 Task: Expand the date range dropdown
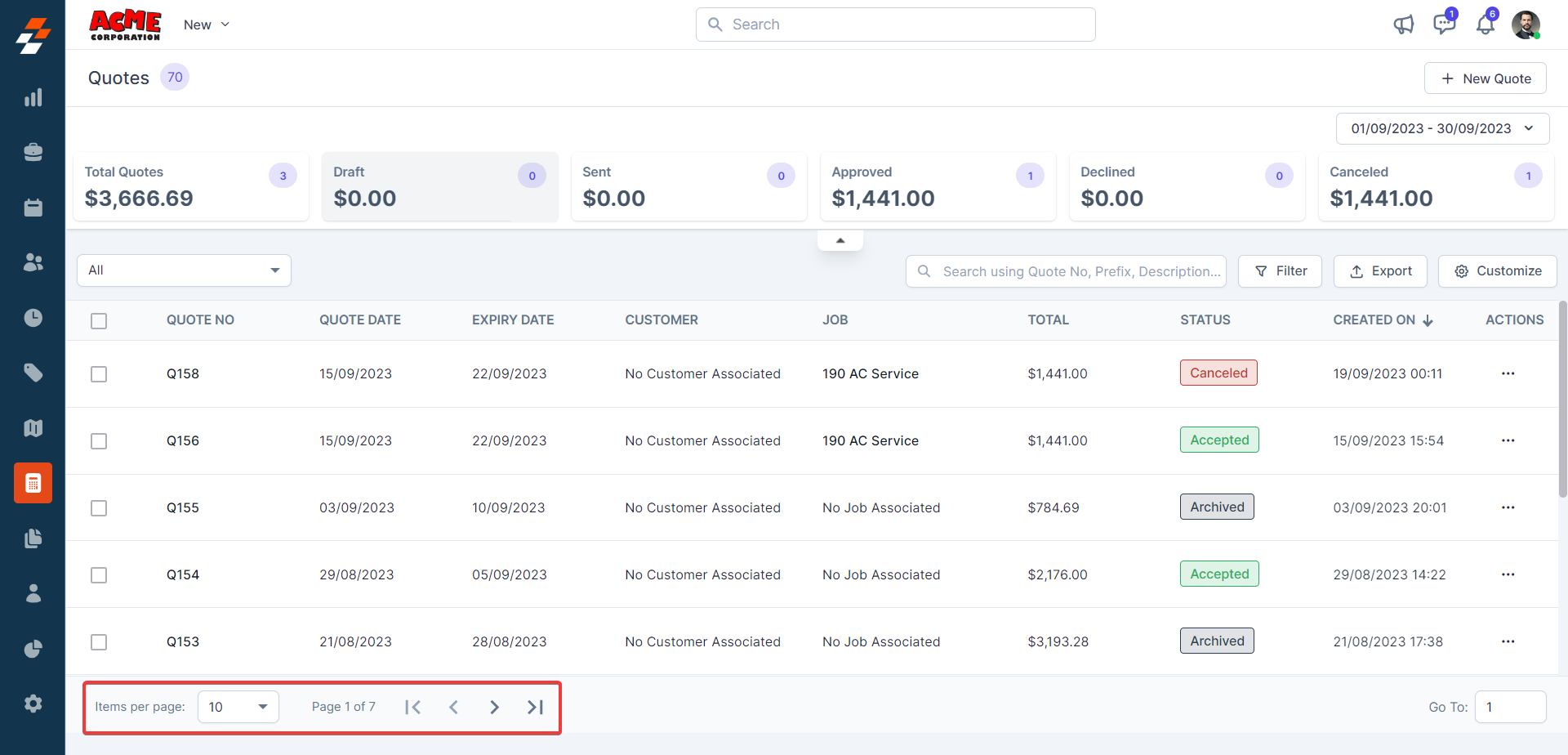click(1442, 128)
